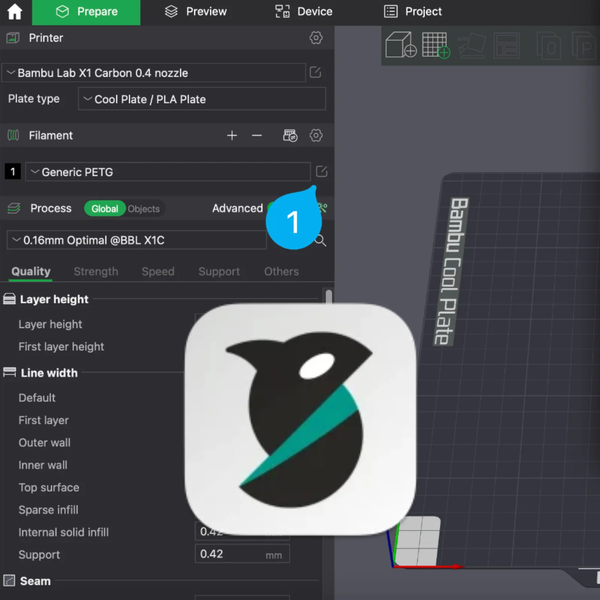Click the Filament section spool icon
The image size is (600, 600).
13,135
